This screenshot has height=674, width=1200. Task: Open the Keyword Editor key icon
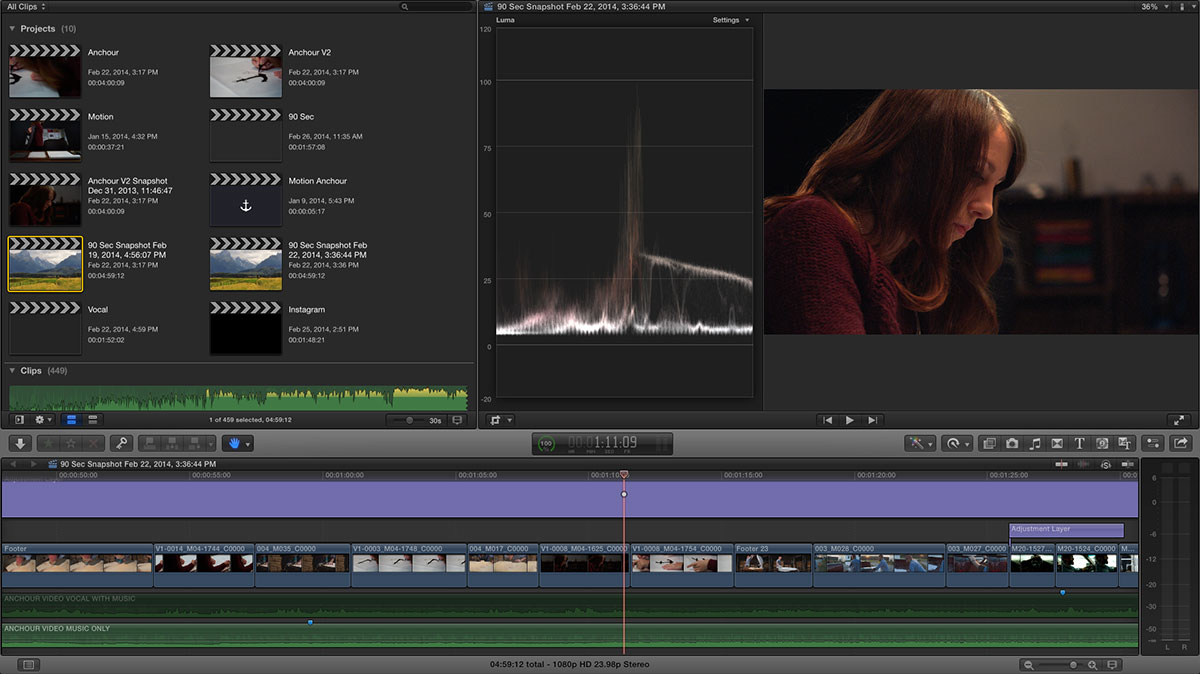(120, 443)
